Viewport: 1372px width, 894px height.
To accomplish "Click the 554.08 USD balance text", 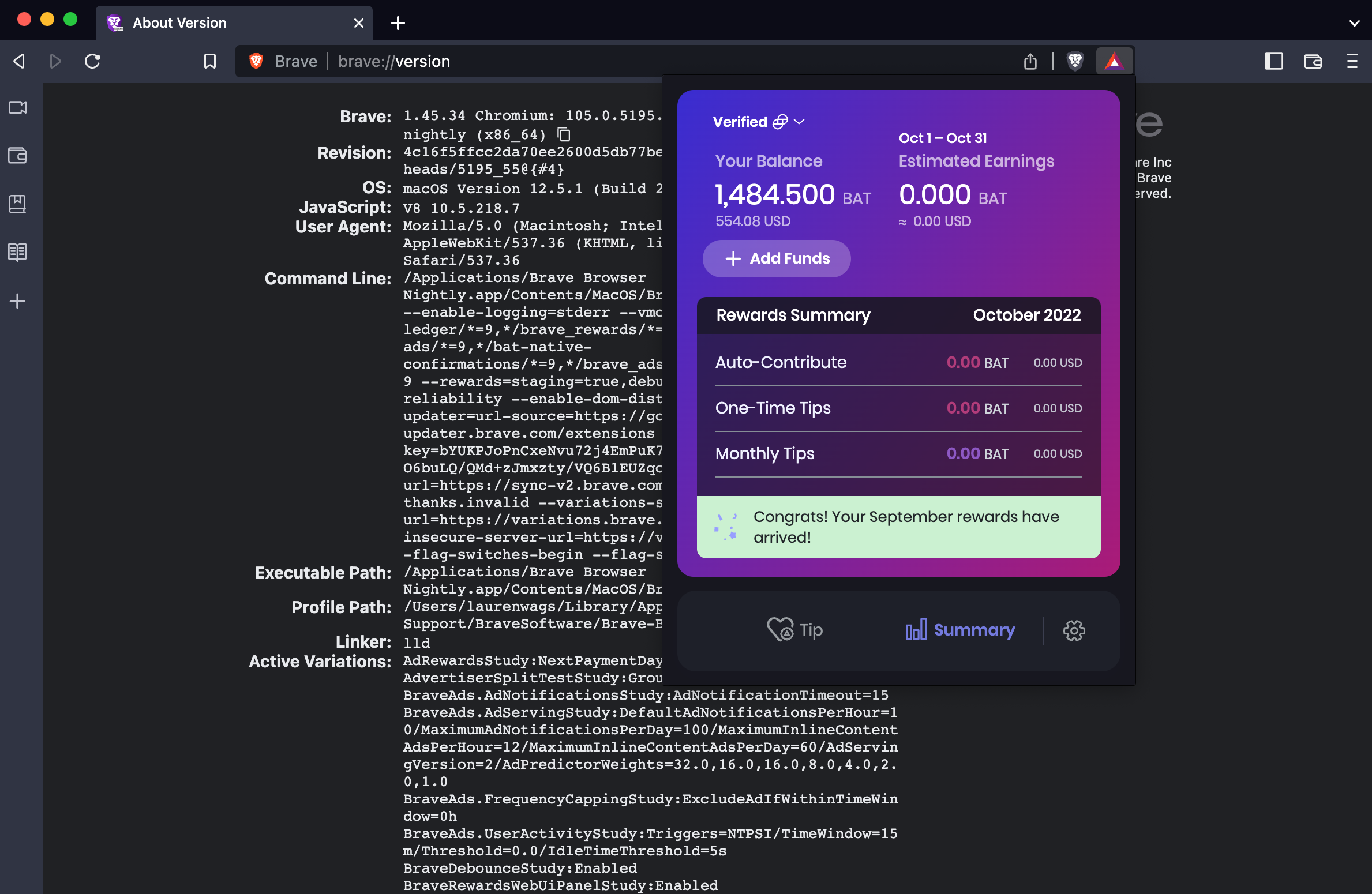I will point(753,221).
